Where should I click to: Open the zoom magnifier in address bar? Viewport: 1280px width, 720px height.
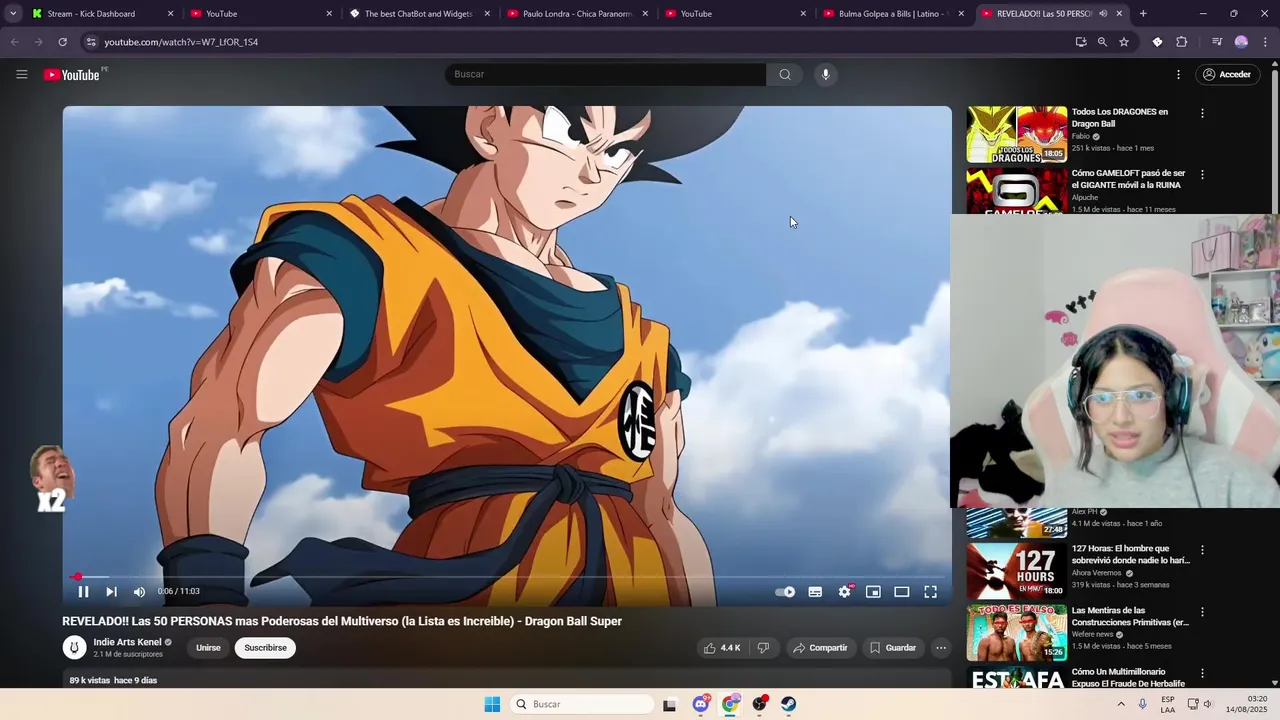tap(1102, 42)
